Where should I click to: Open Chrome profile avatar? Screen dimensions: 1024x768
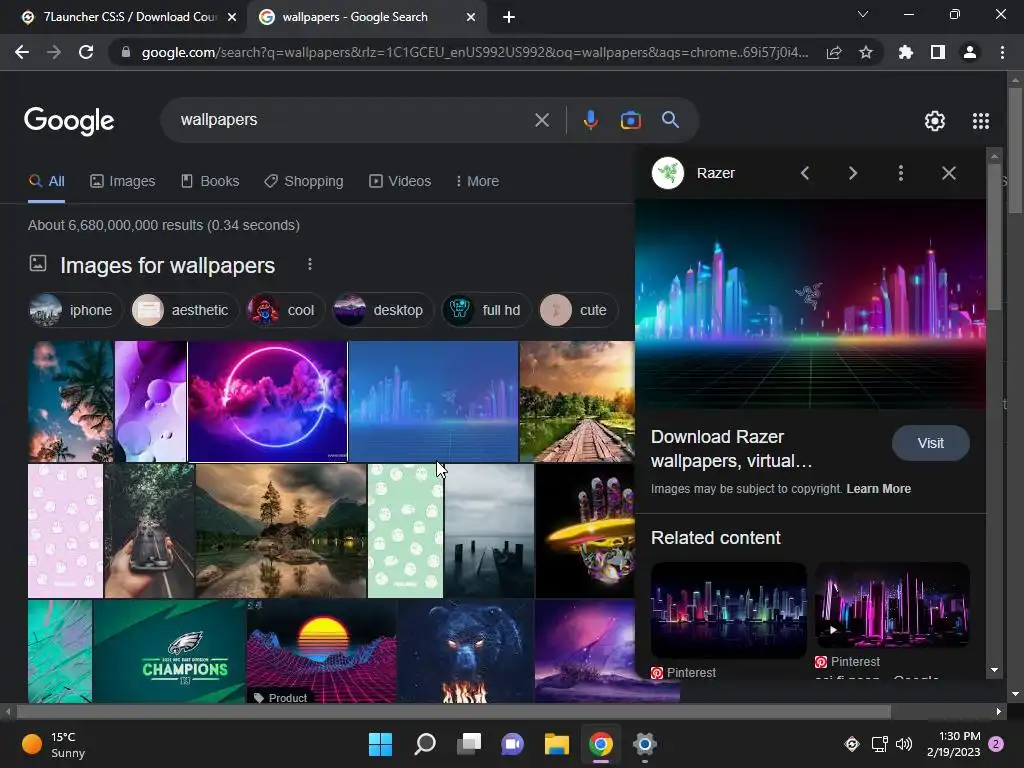(969, 52)
